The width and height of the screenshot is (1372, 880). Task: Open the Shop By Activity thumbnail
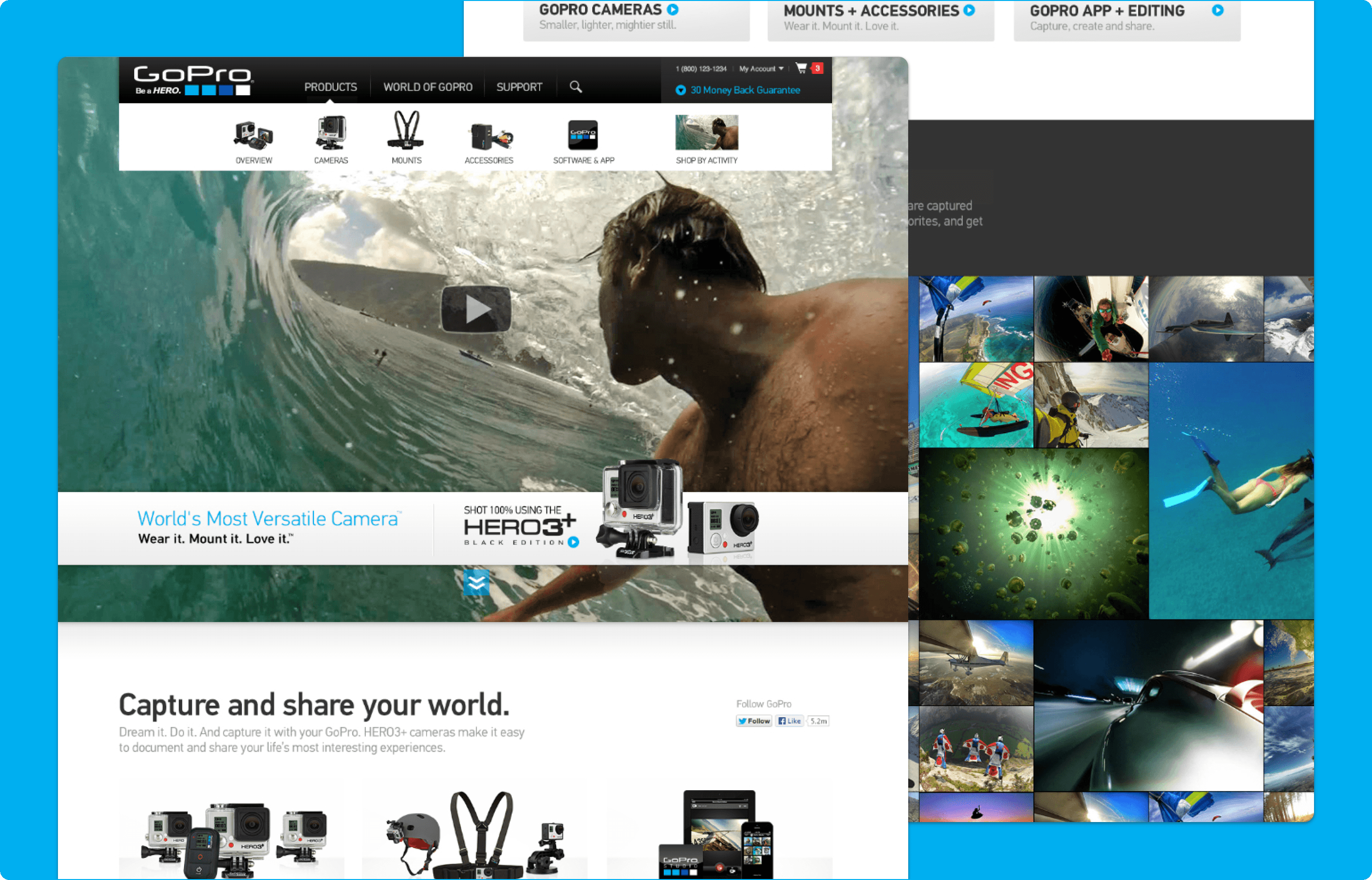click(x=706, y=132)
